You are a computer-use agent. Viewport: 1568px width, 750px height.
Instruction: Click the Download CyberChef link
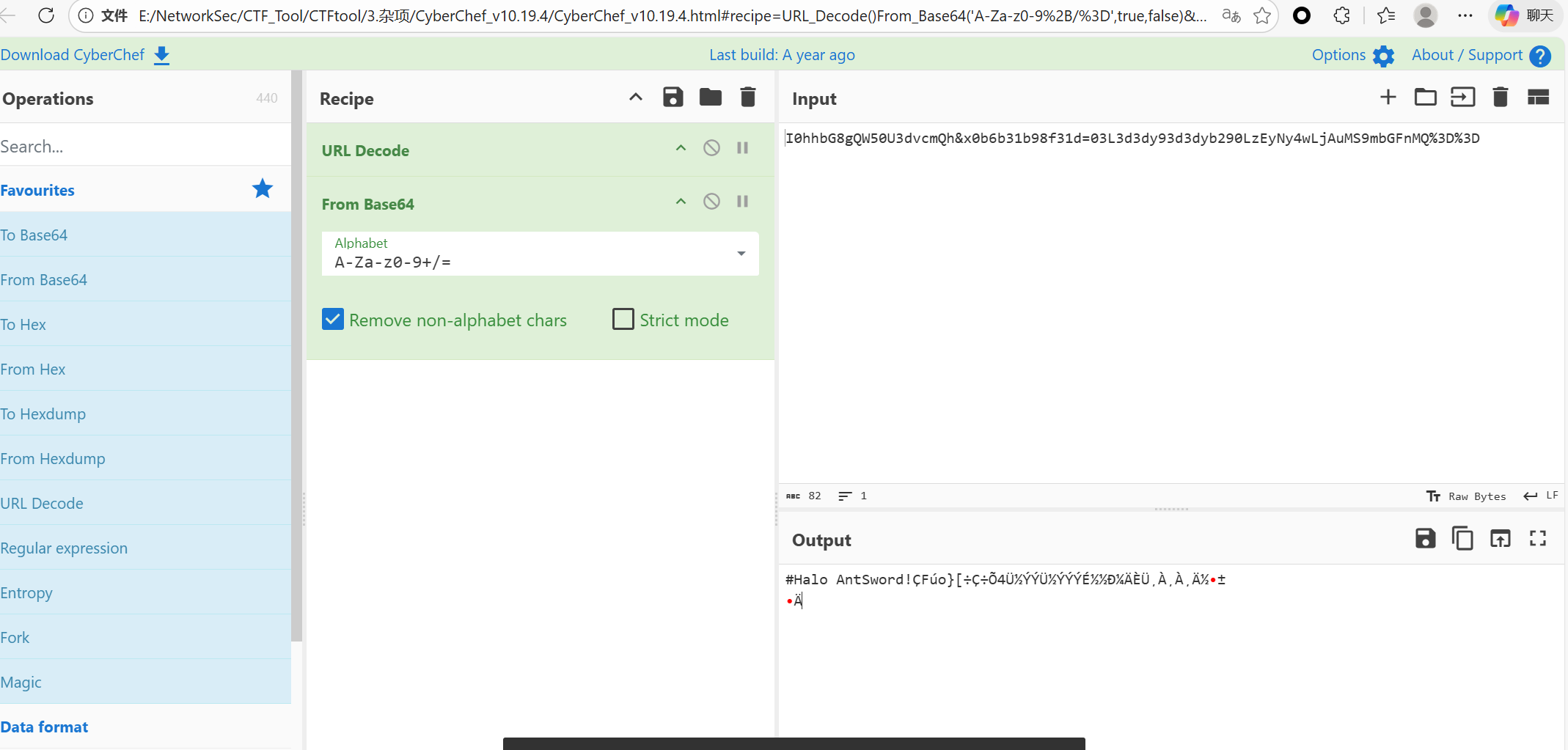point(73,55)
